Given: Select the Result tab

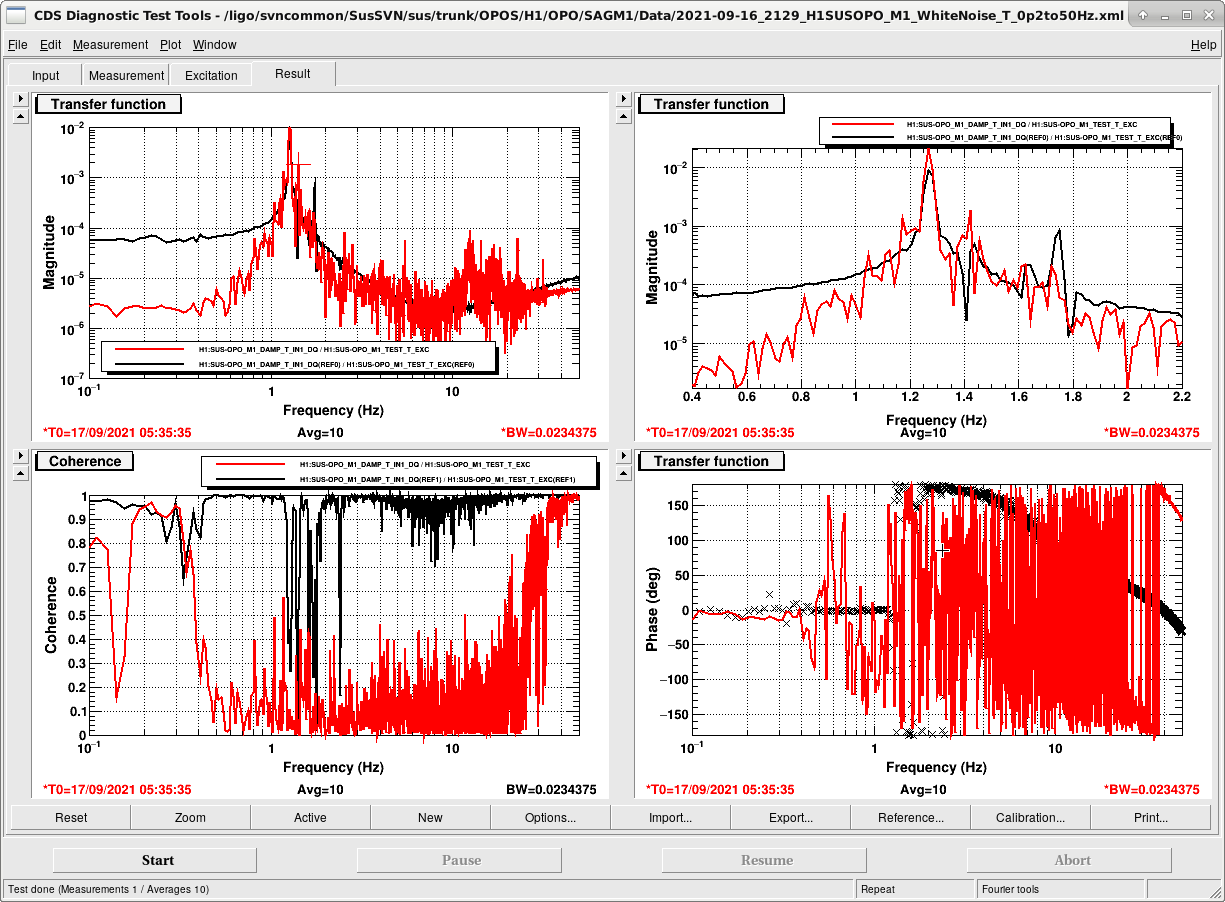Looking at the screenshot, I should coord(293,74).
